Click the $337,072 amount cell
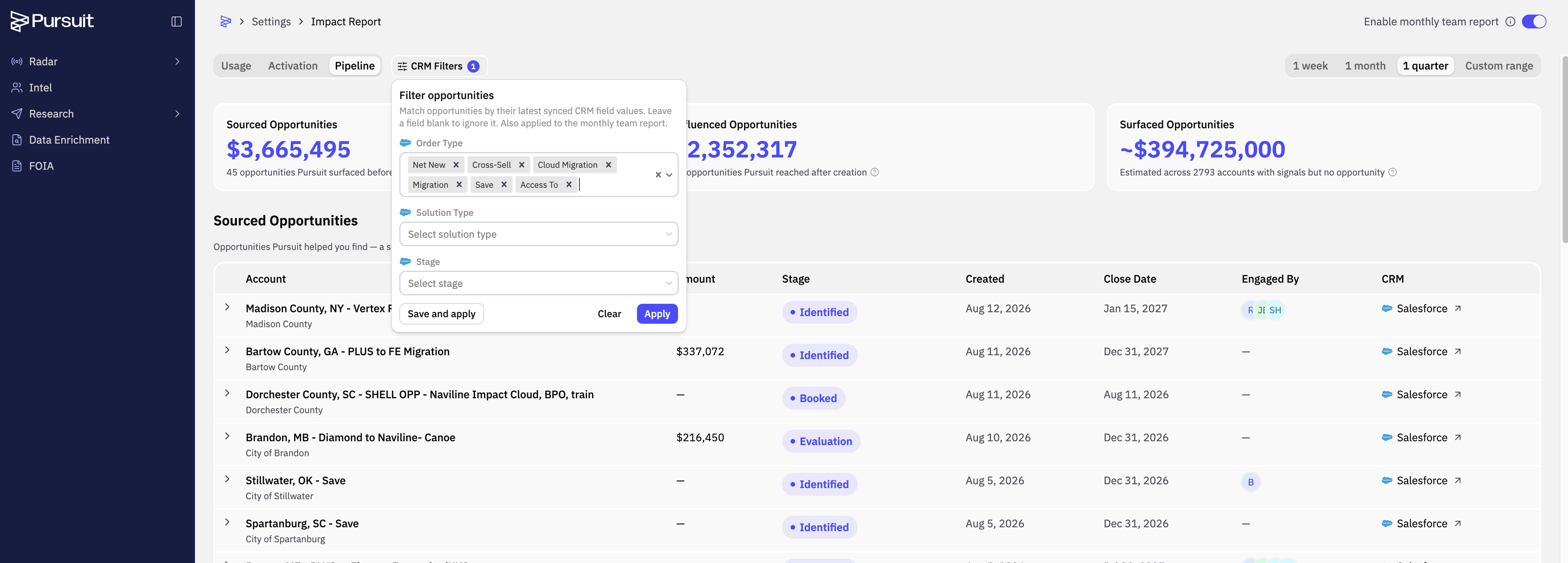1568x563 pixels. pos(700,352)
